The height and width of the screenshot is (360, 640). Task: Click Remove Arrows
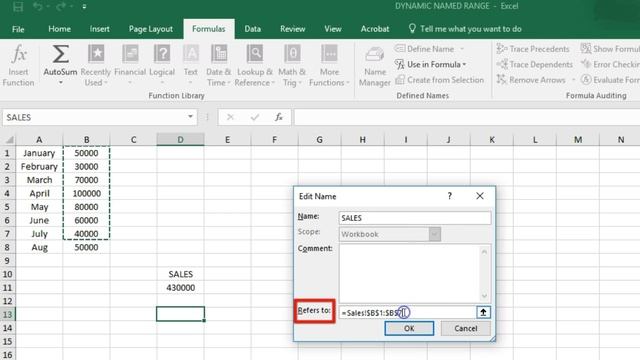pyautogui.click(x=531, y=80)
